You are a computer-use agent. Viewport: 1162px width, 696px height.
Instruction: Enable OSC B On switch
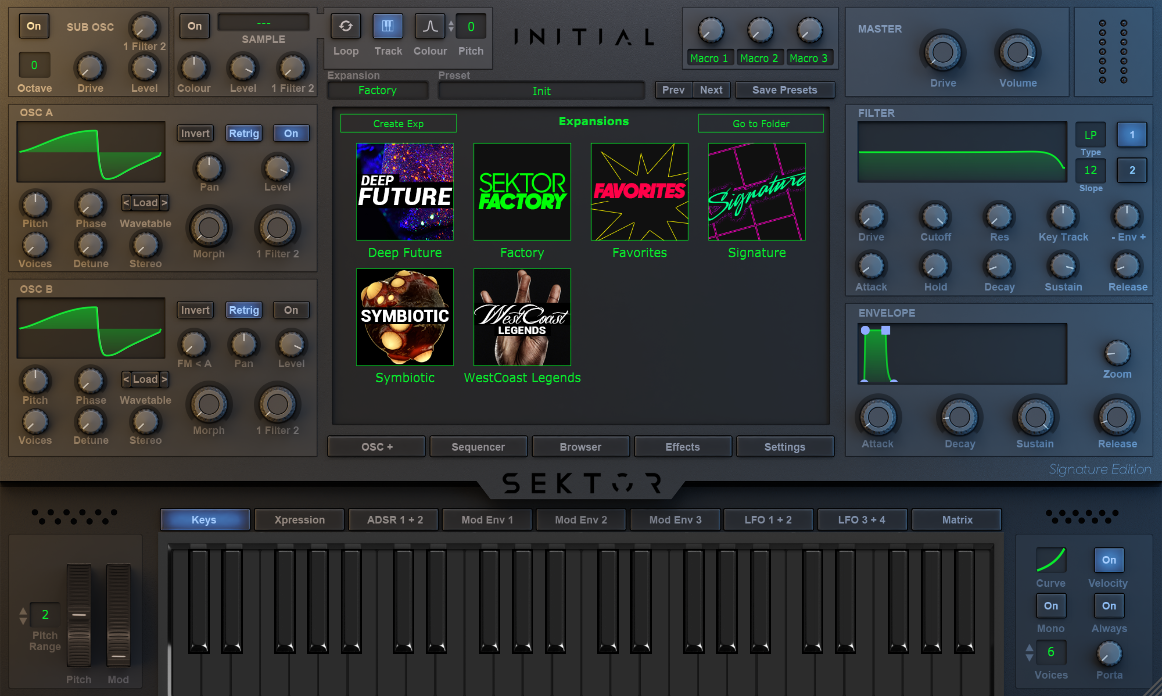point(291,310)
